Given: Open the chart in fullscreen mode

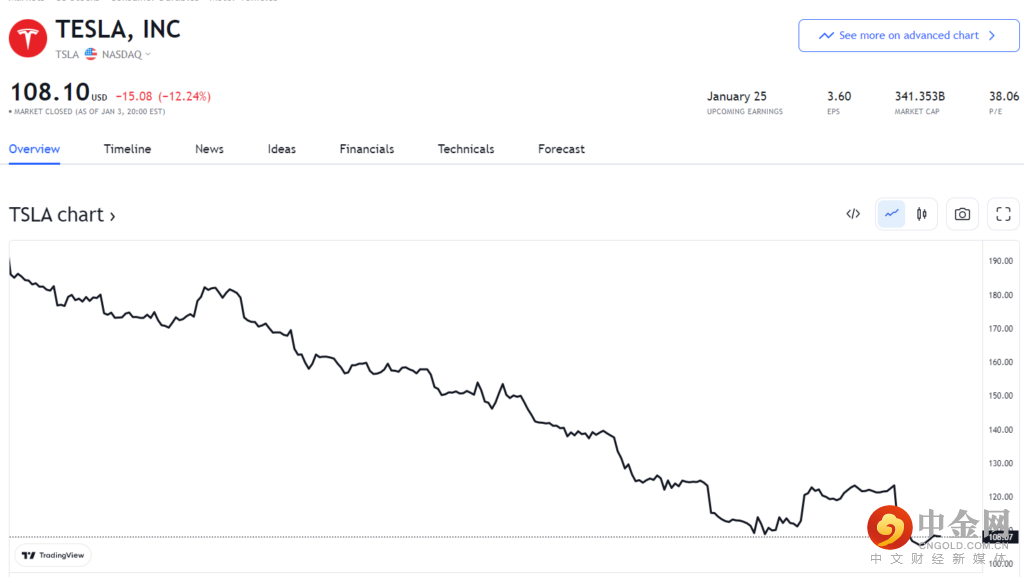Looking at the screenshot, I should 1003,214.
